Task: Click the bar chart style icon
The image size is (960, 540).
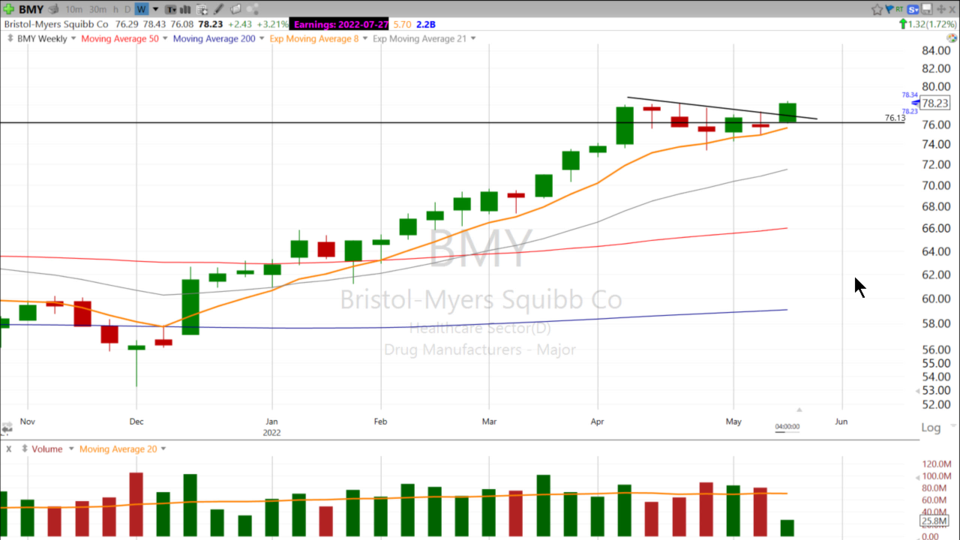Action: coord(185,9)
